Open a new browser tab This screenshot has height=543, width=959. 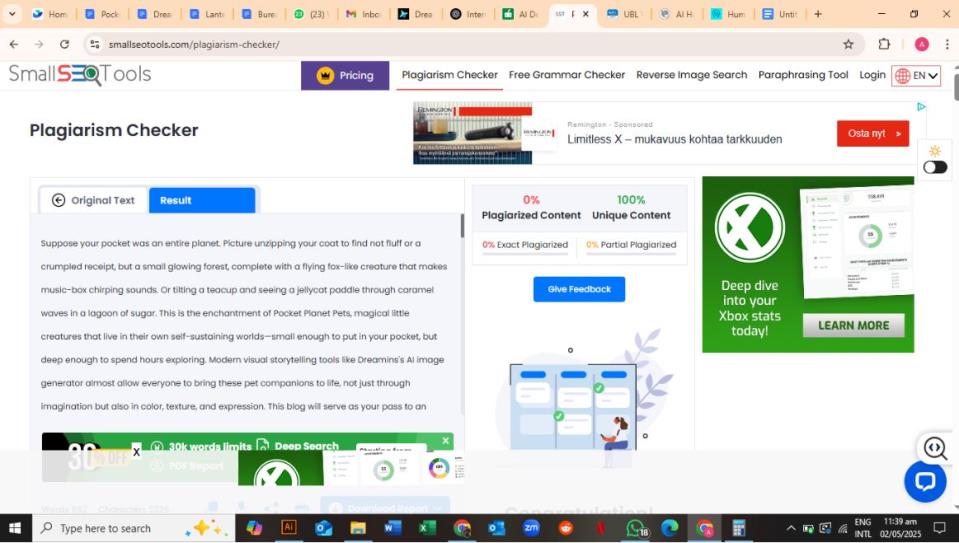coord(818,13)
